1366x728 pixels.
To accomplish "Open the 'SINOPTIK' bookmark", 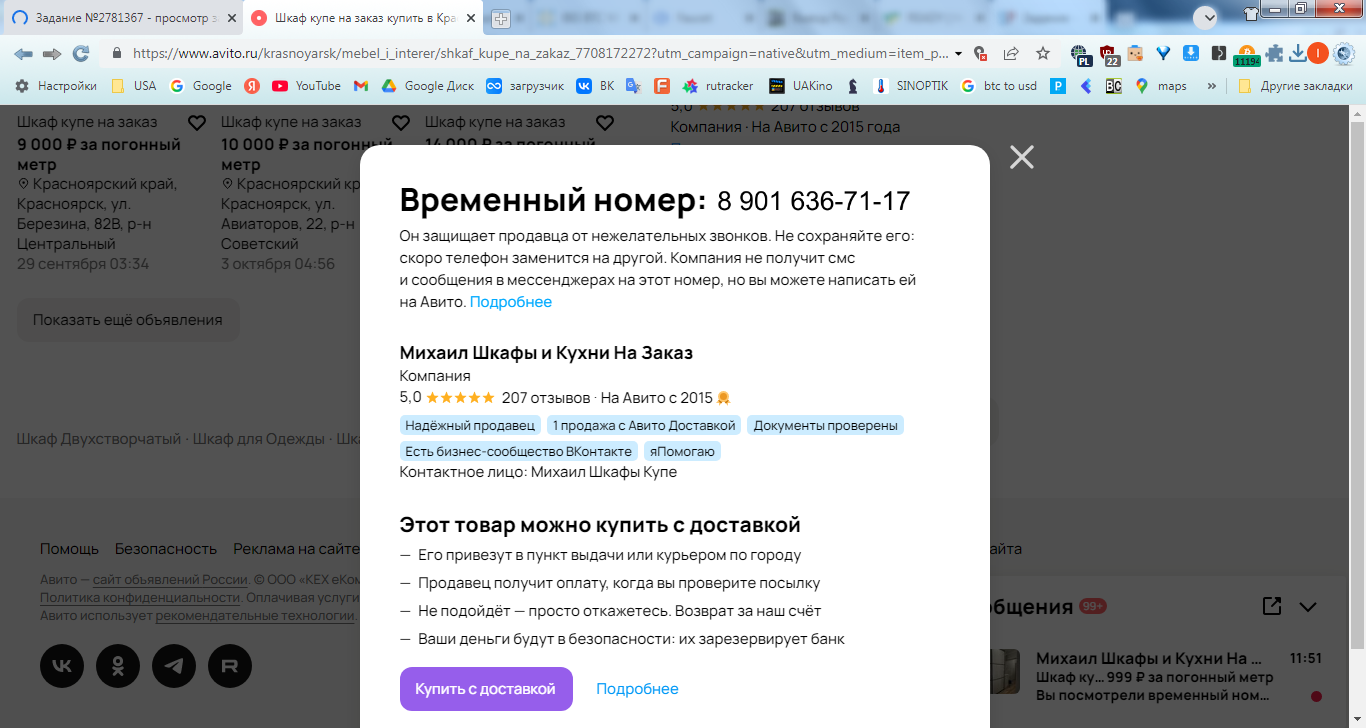I will coord(912,86).
